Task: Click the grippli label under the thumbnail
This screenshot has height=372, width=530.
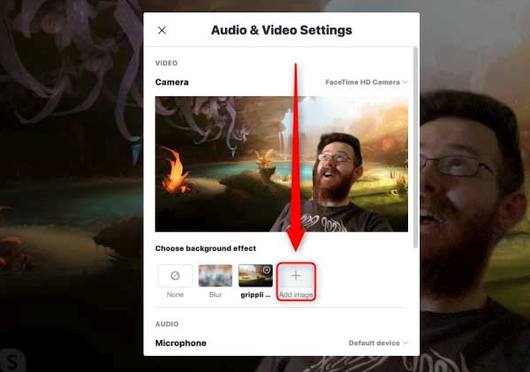Action: pos(255,295)
